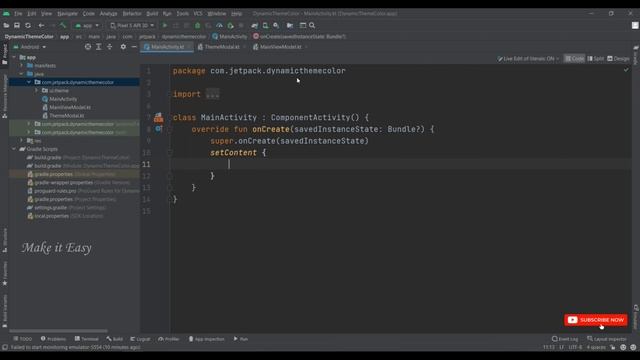Place the cursor on empty line 11 inside setContent
The width and height of the screenshot is (640, 360).
pos(400,164)
